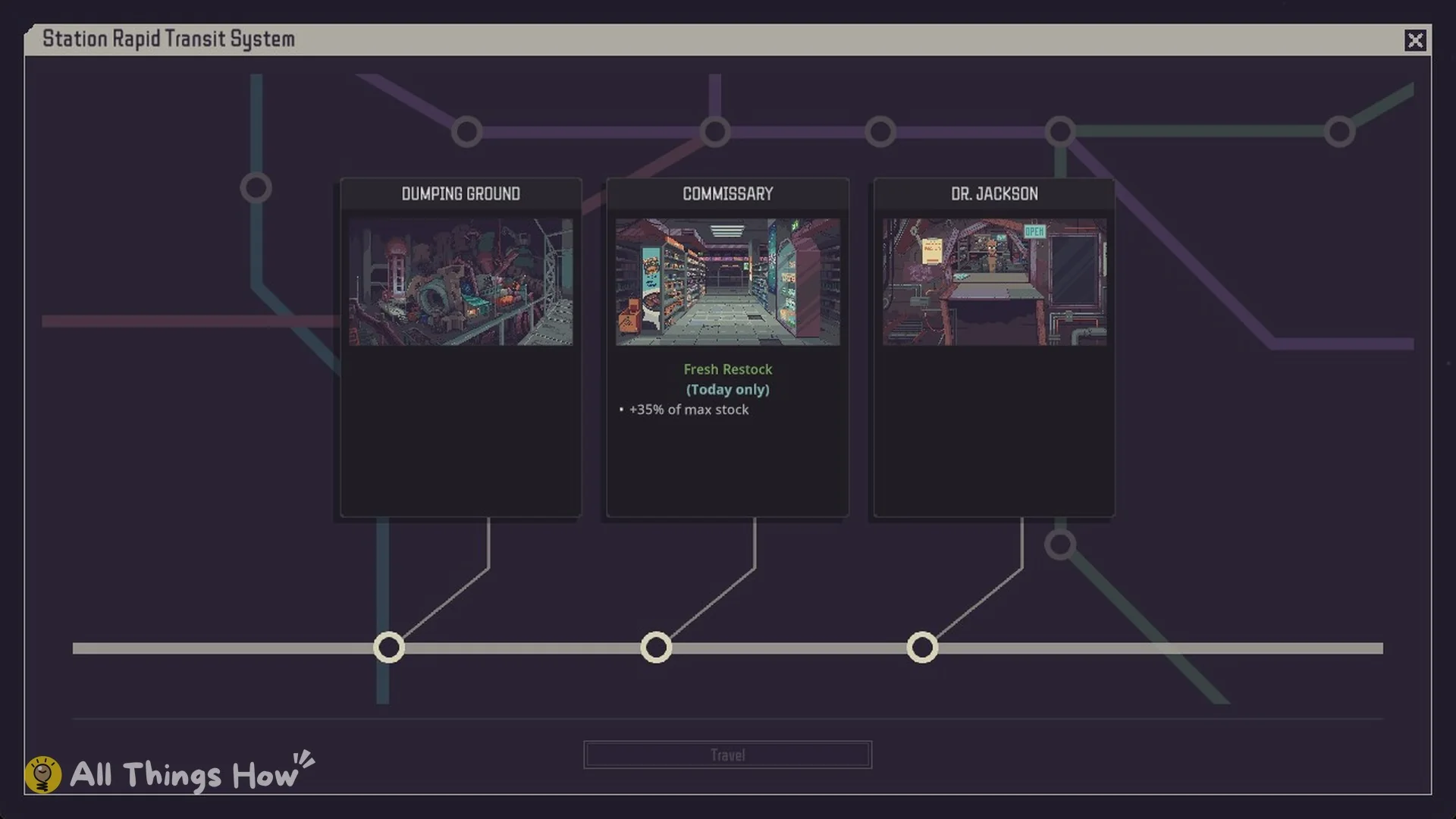Click the DR. JACKSON card title
Viewport: 1456px width, 819px height.
click(x=994, y=194)
